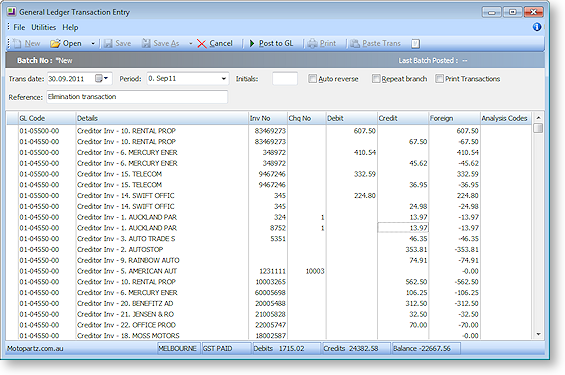Click the 21. JENSEN & RO details cell

tap(162, 314)
